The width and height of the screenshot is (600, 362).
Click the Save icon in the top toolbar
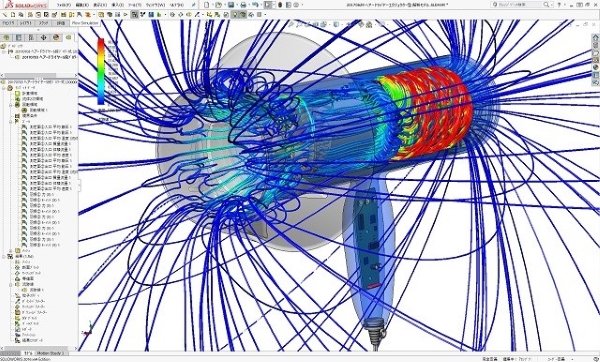tap(231, 5)
